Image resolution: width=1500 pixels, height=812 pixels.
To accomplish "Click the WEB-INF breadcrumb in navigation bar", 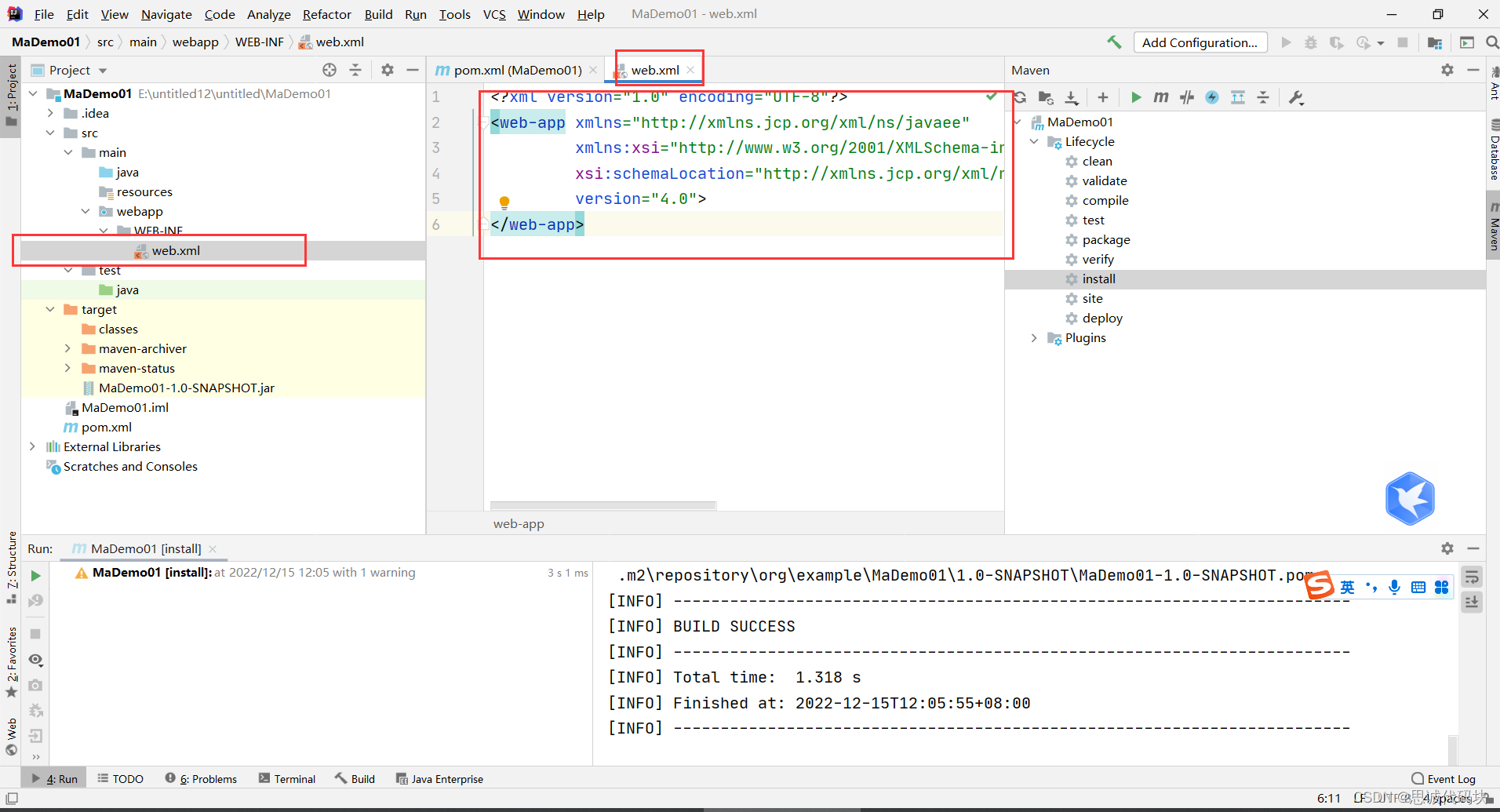I will tap(260, 42).
